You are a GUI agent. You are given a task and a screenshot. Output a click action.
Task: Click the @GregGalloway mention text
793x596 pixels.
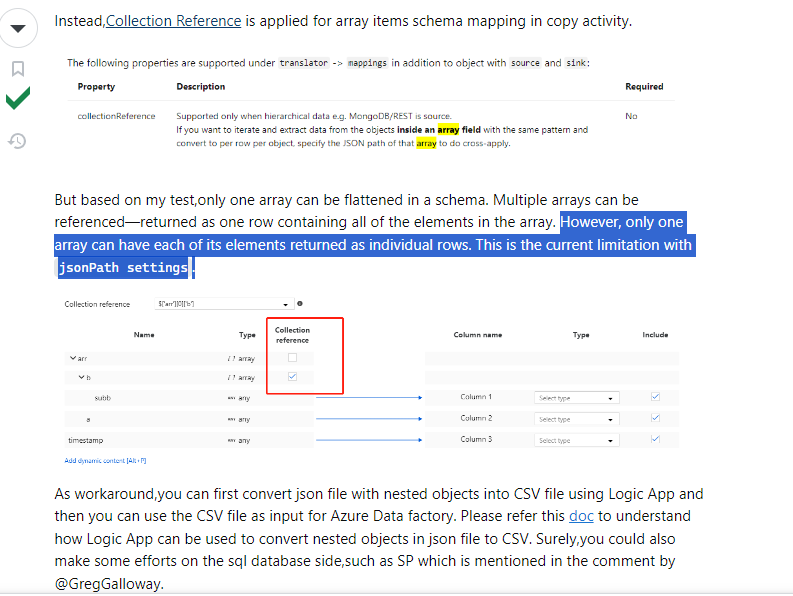coord(107,583)
